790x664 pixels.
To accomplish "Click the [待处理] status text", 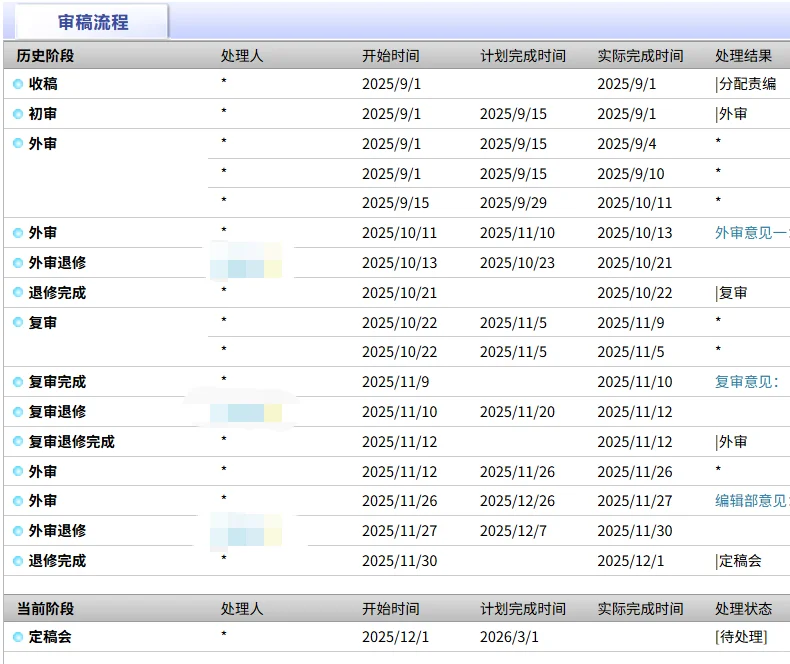I will pos(741,637).
